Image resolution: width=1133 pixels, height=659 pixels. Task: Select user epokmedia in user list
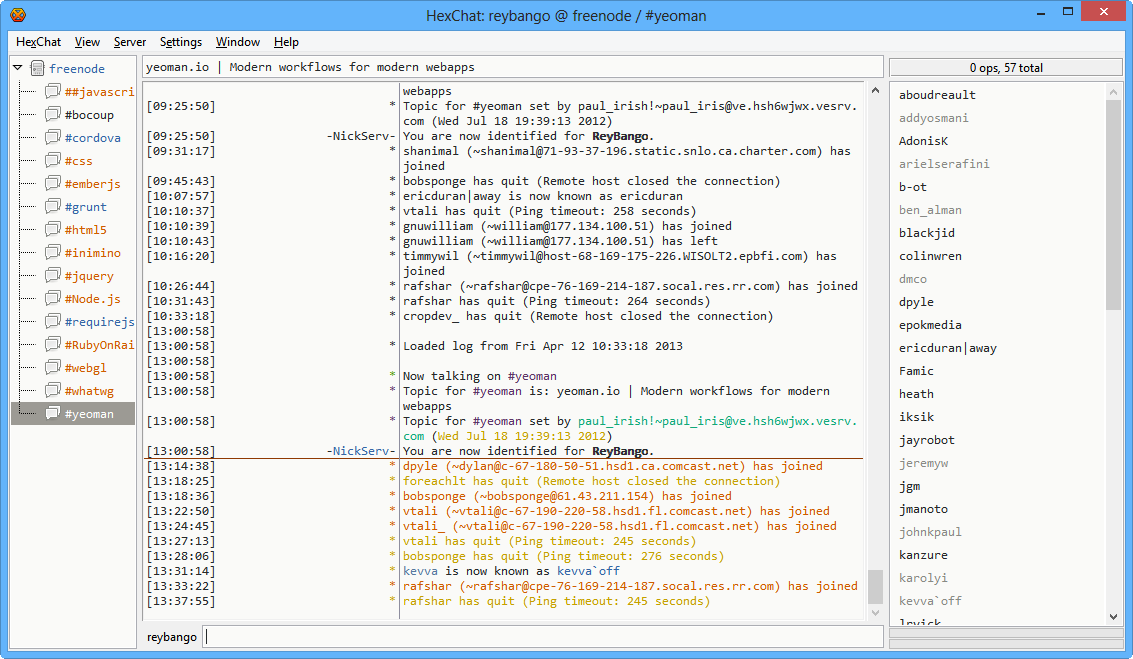click(x=930, y=325)
